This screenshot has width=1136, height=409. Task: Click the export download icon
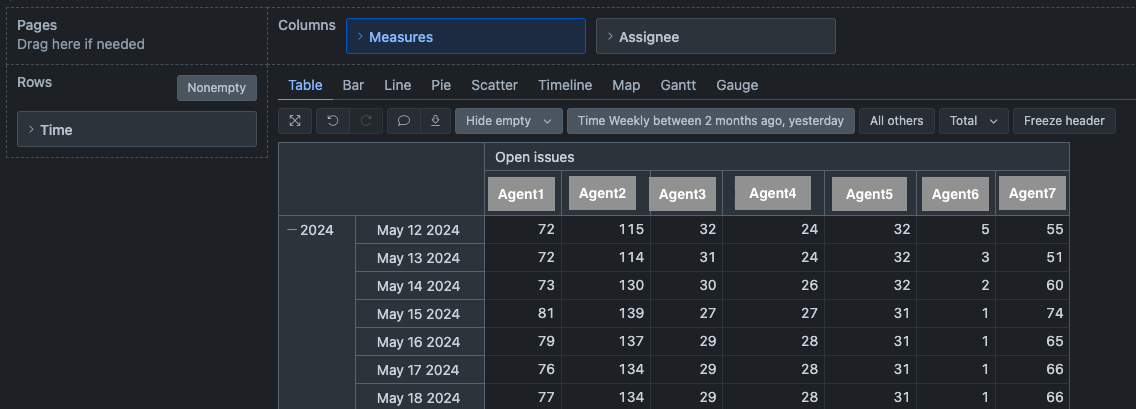(x=435, y=121)
